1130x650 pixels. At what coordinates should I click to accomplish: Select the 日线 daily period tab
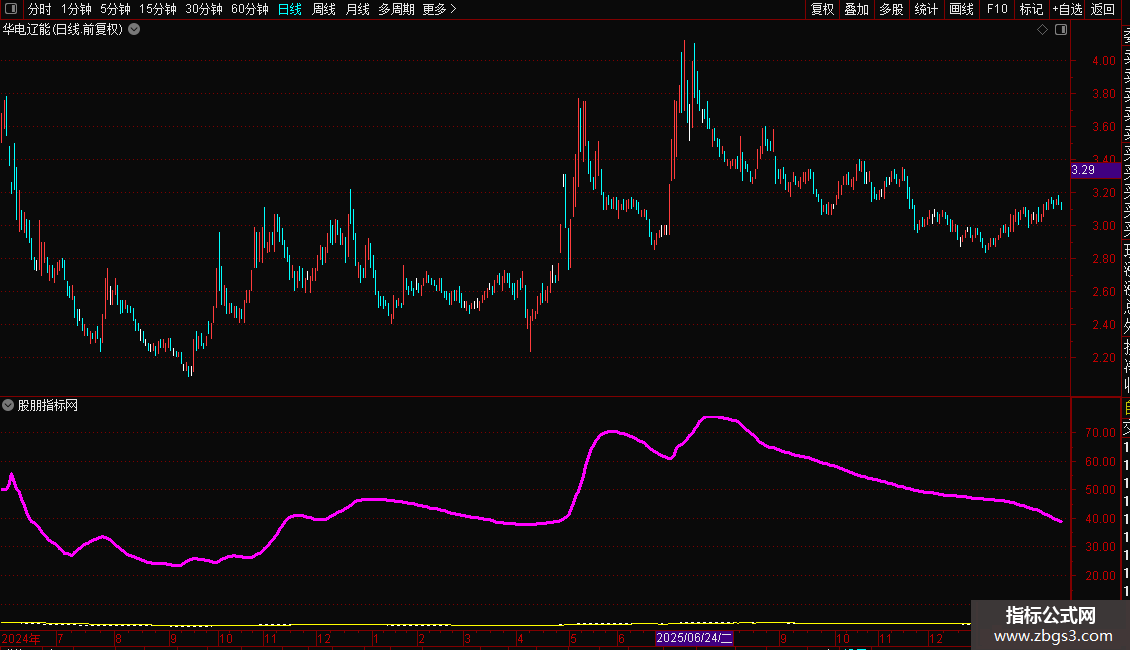click(290, 9)
